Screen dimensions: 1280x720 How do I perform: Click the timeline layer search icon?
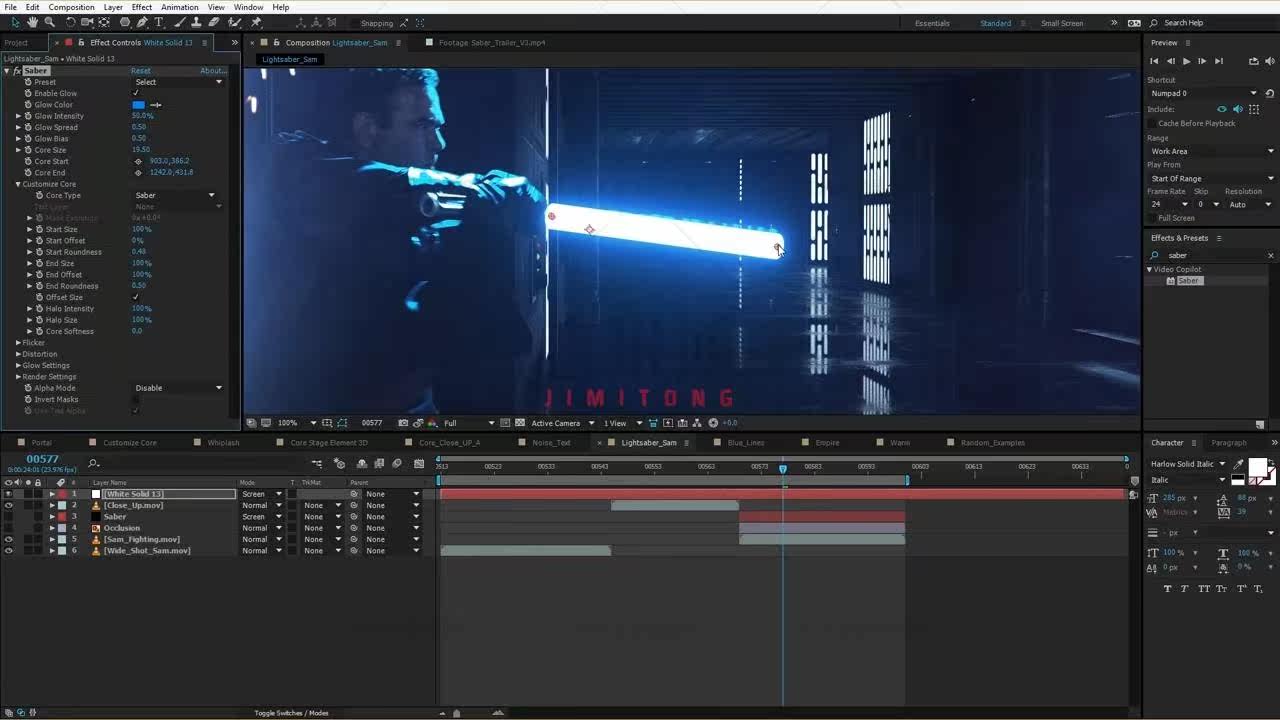93,463
